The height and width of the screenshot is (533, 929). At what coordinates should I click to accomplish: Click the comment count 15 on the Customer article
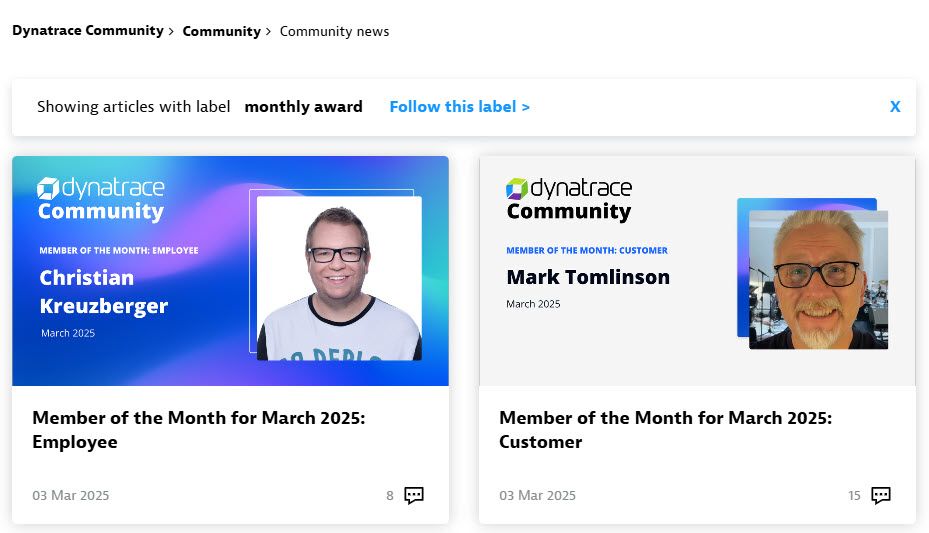pyautogui.click(x=854, y=495)
